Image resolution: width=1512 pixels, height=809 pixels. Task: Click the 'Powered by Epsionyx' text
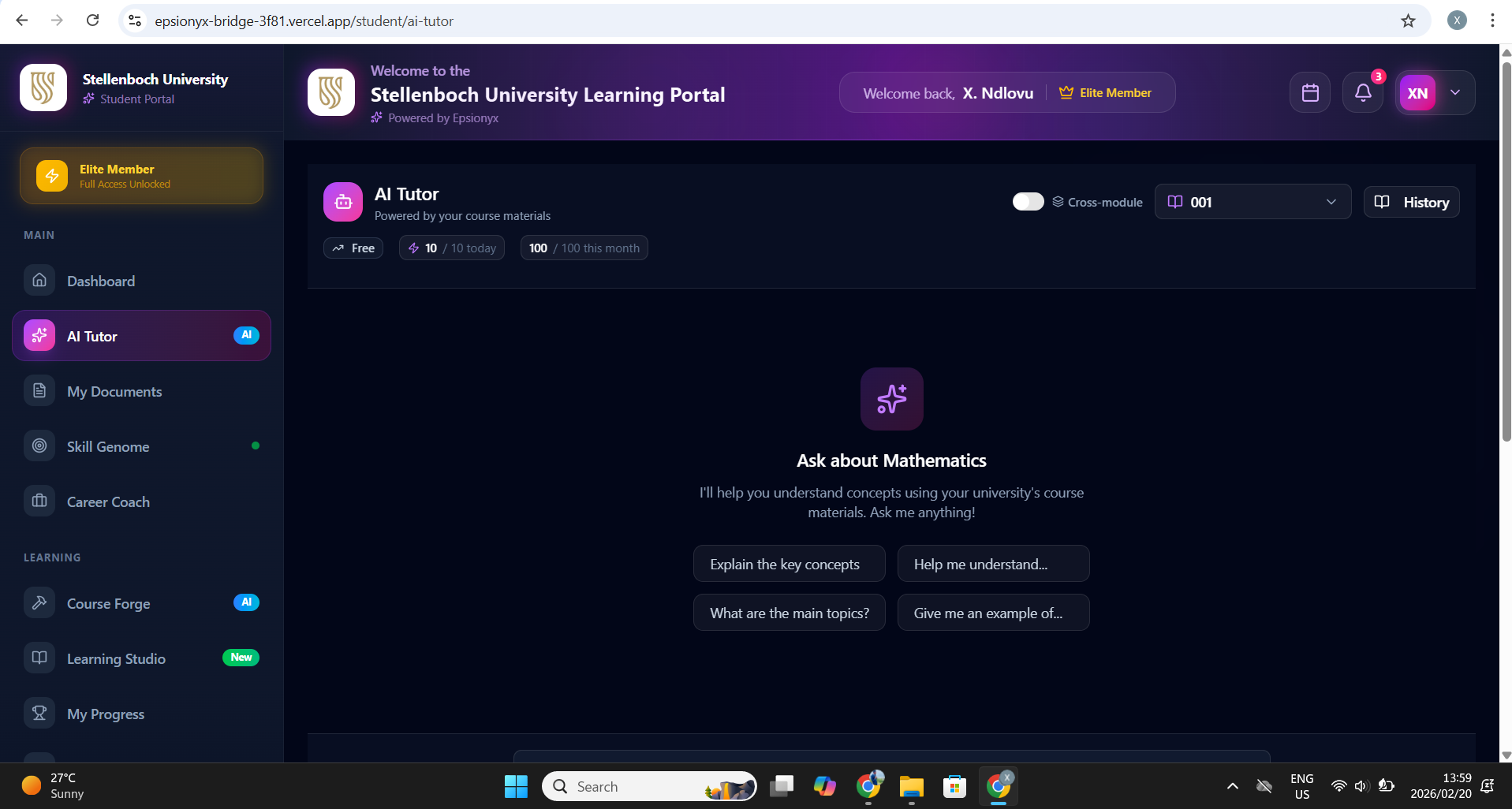coord(443,118)
